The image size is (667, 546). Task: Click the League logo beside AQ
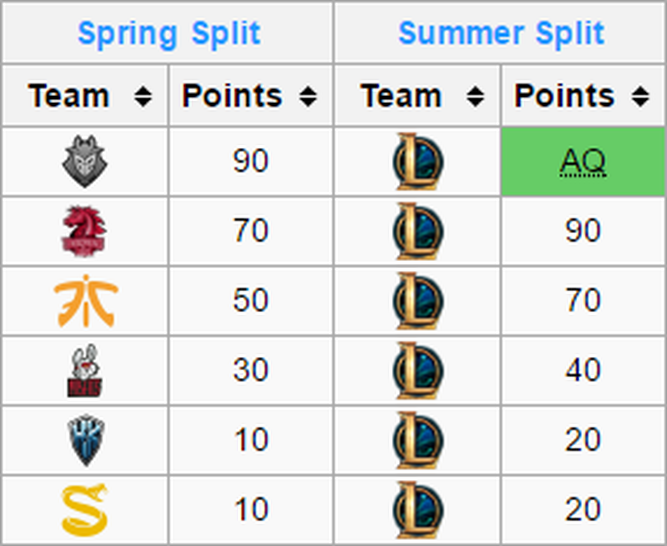418,161
